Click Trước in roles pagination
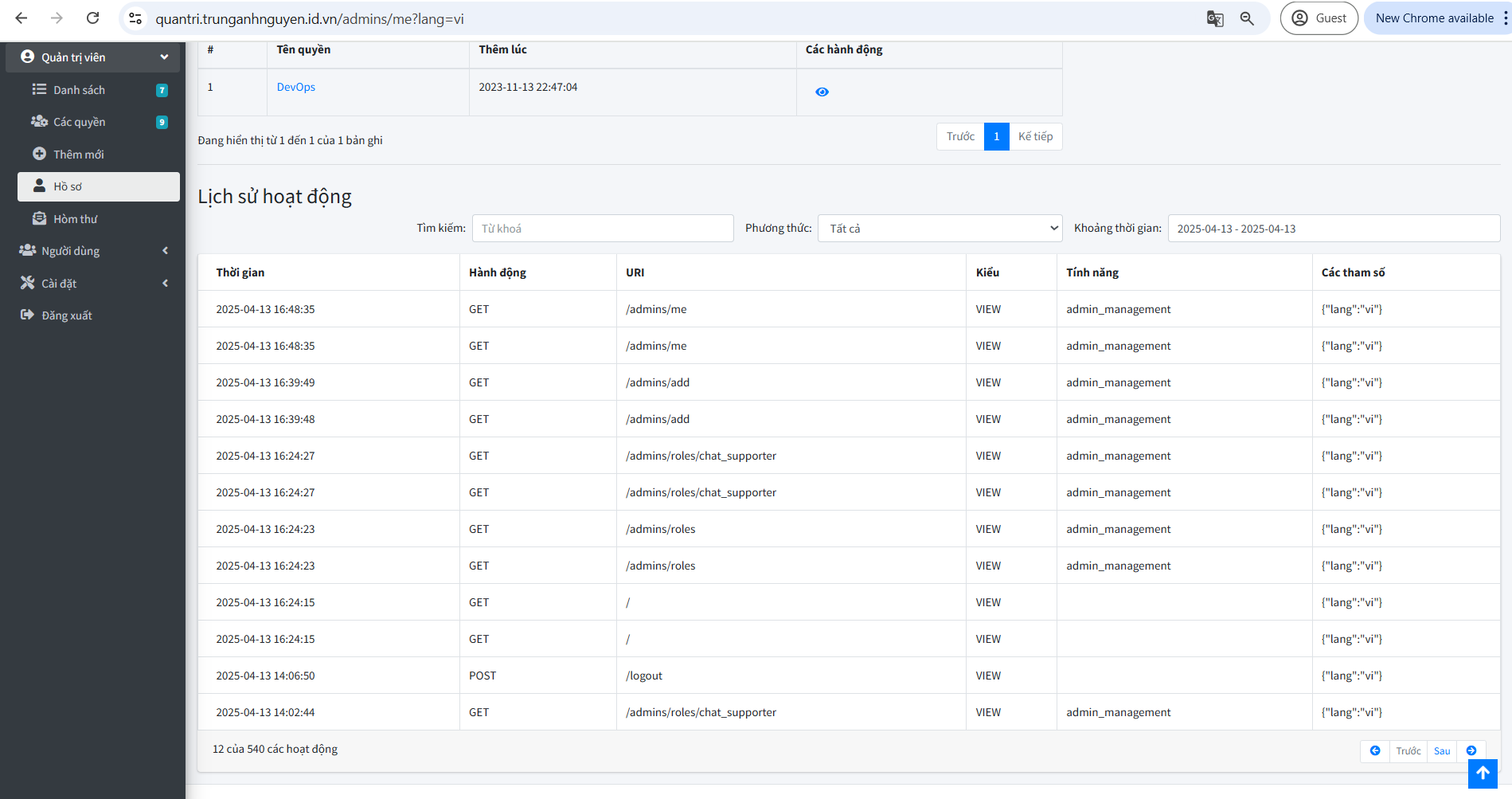This screenshot has height=799, width=1512. (960, 136)
